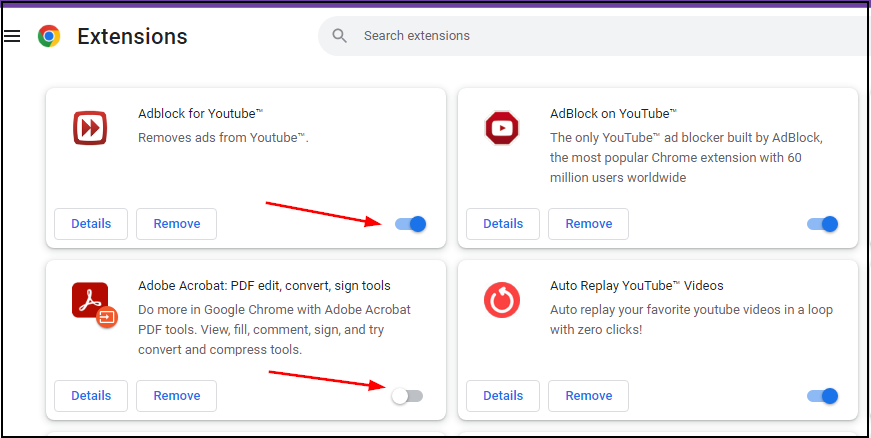Screen dimensions: 871x438
Task: Click the AdBlock on YouTube stop-sign icon
Action: point(502,128)
